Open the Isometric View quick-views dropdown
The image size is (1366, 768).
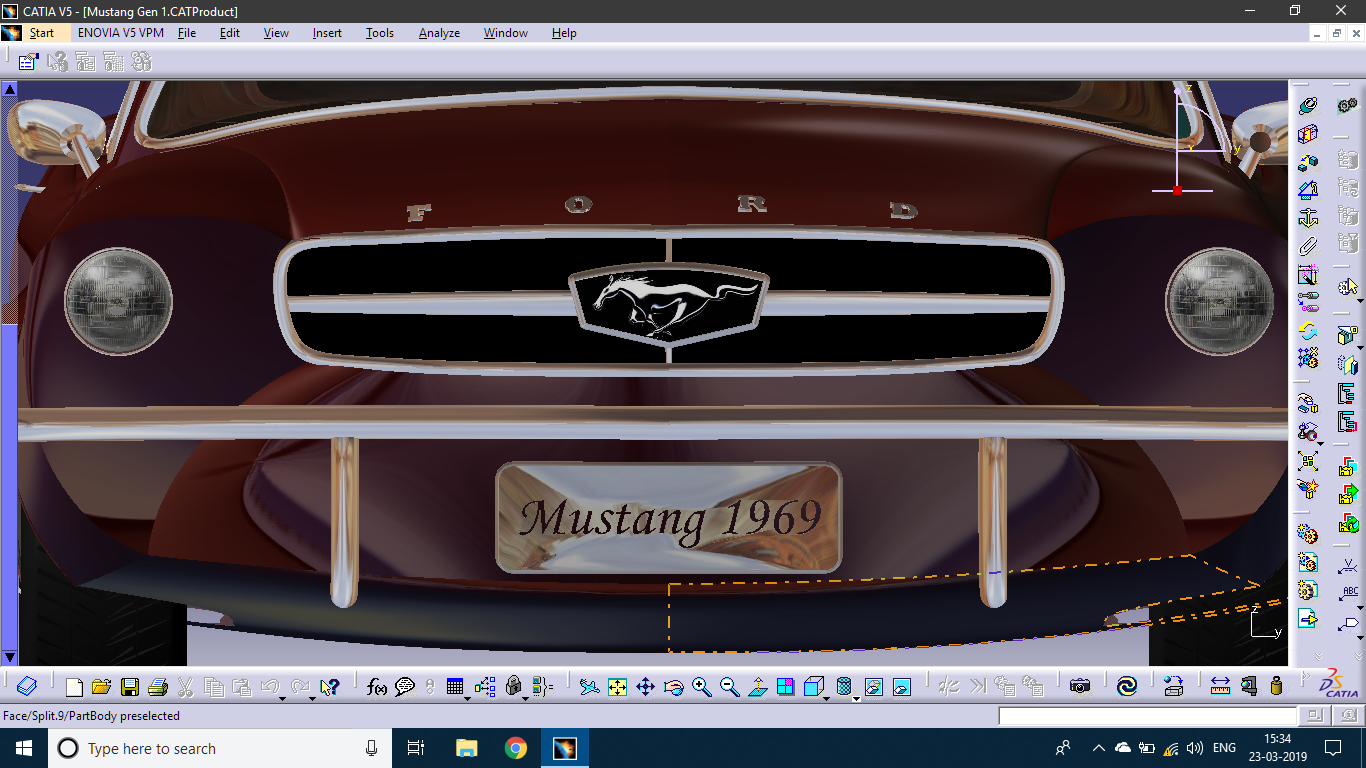[826, 698]
